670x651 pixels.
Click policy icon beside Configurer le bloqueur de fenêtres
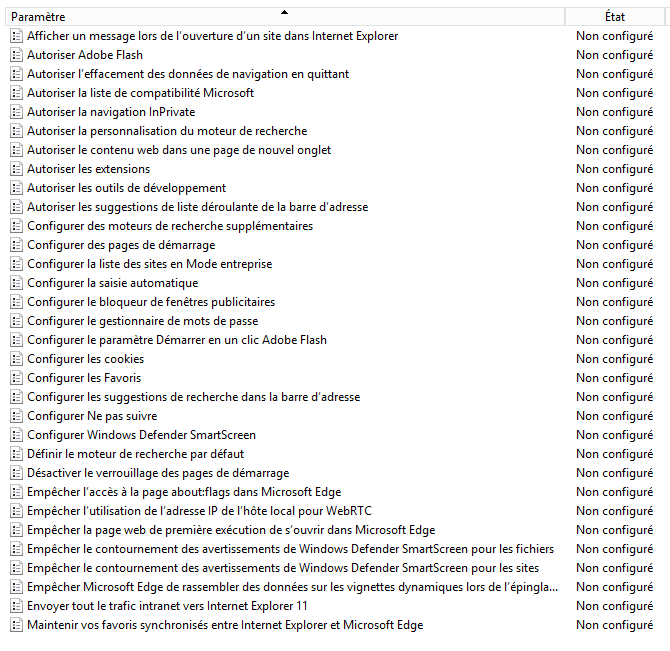(16, 302)
